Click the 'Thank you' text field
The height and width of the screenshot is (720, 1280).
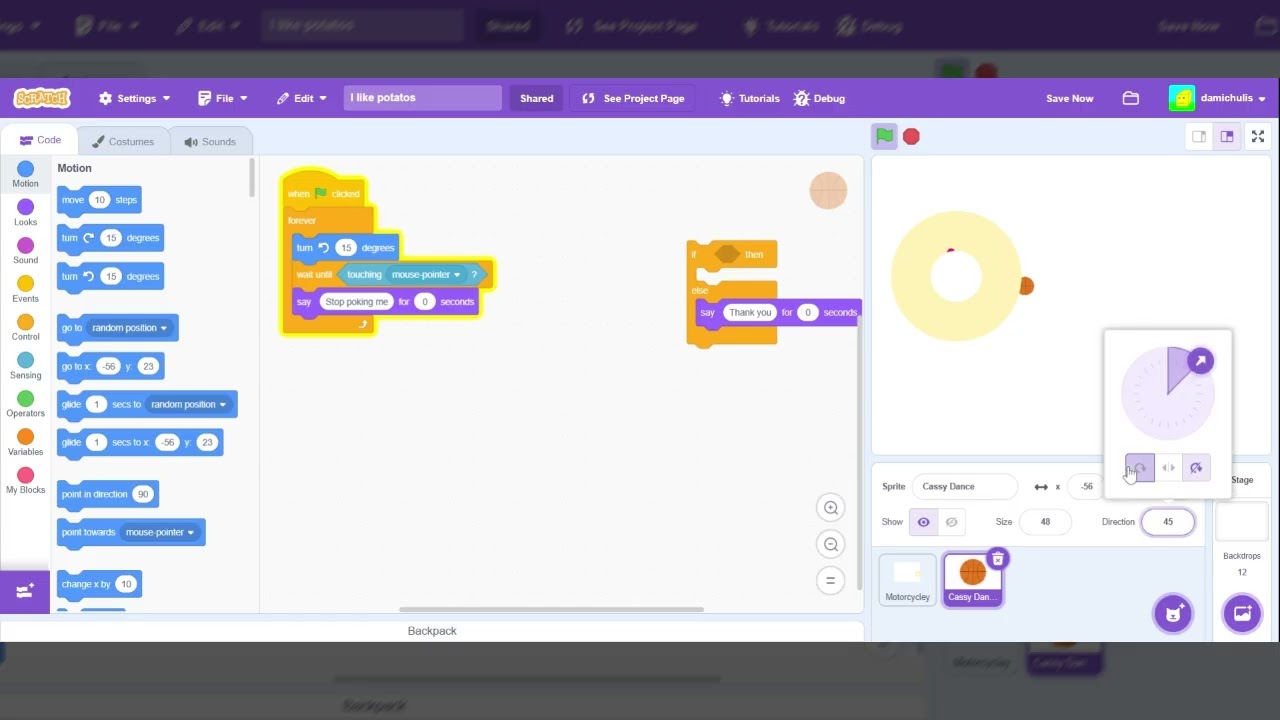pos(750,312)
